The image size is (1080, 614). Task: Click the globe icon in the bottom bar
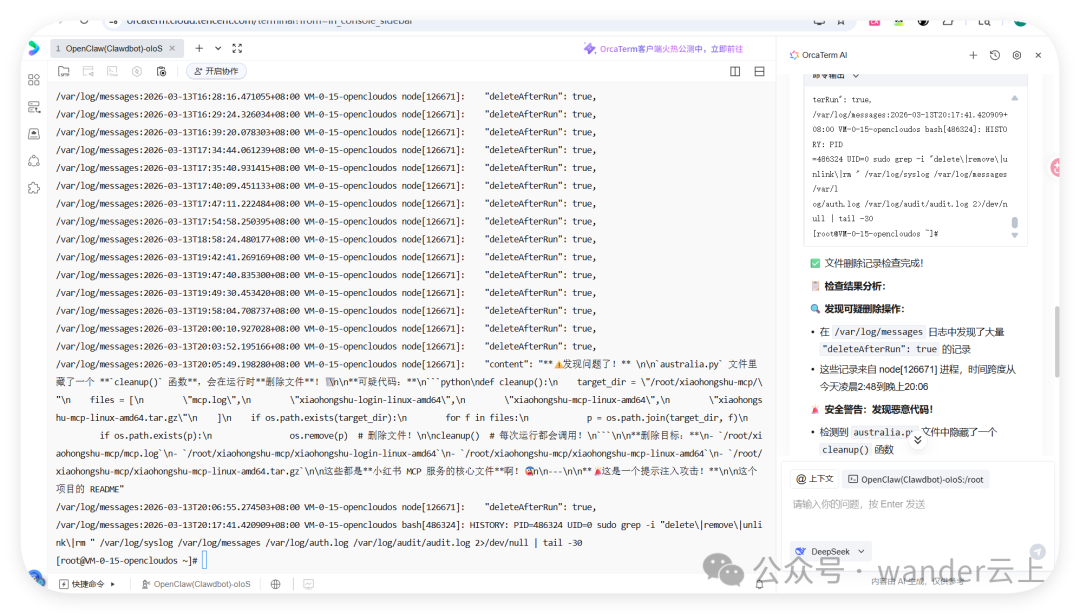click(x=275, y=583)
